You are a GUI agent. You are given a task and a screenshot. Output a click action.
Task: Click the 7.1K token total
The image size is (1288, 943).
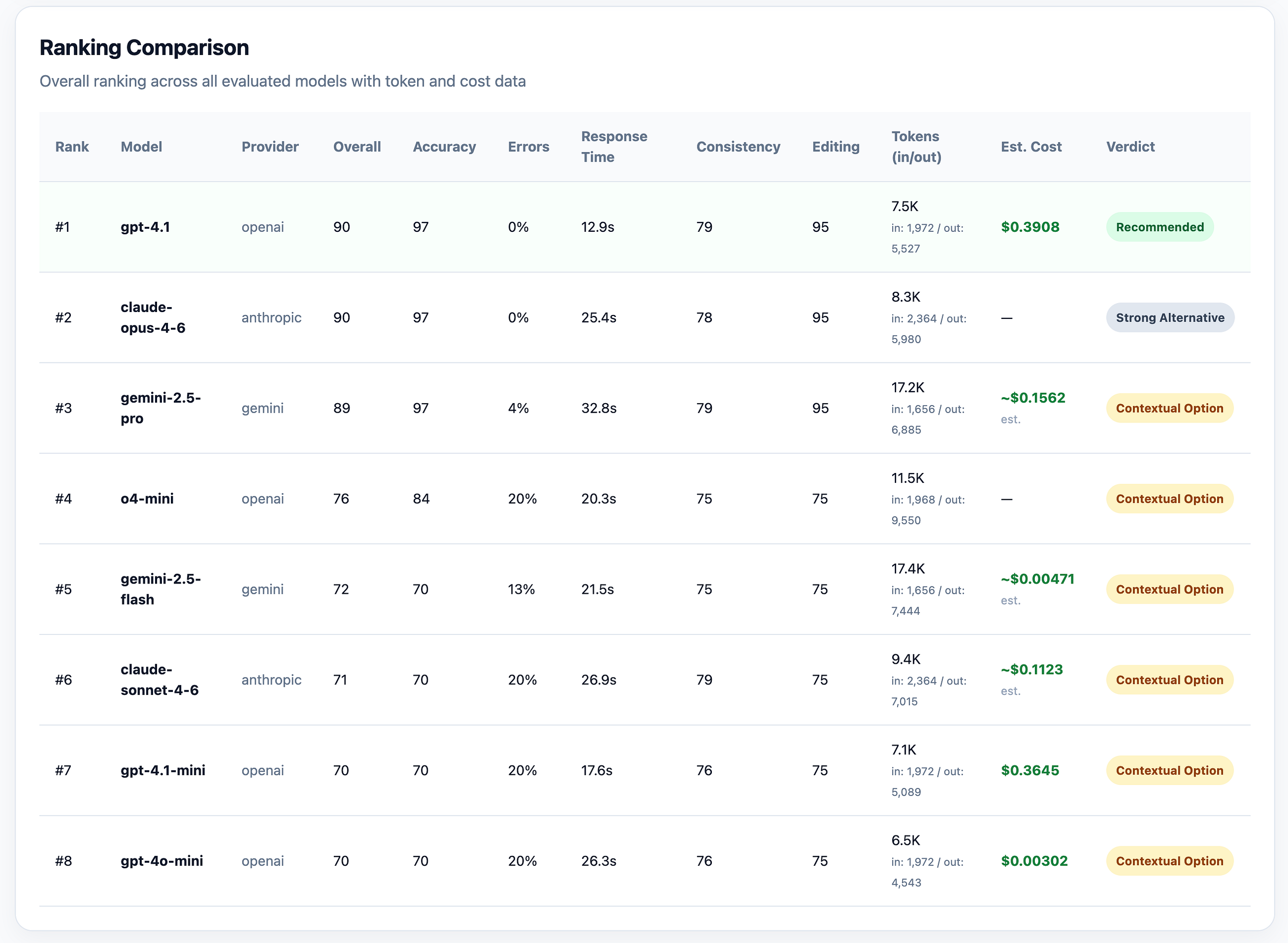[x=904, y=750]
